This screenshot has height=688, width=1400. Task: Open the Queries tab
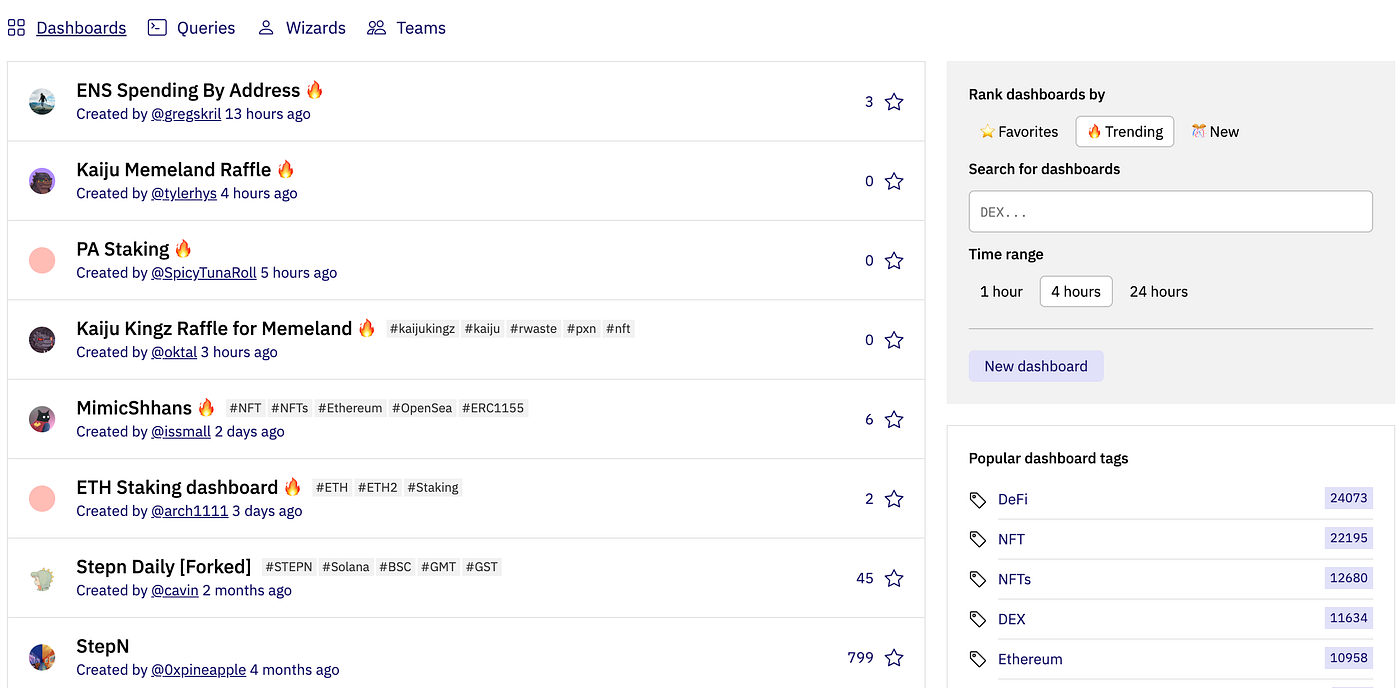point(206,28)
